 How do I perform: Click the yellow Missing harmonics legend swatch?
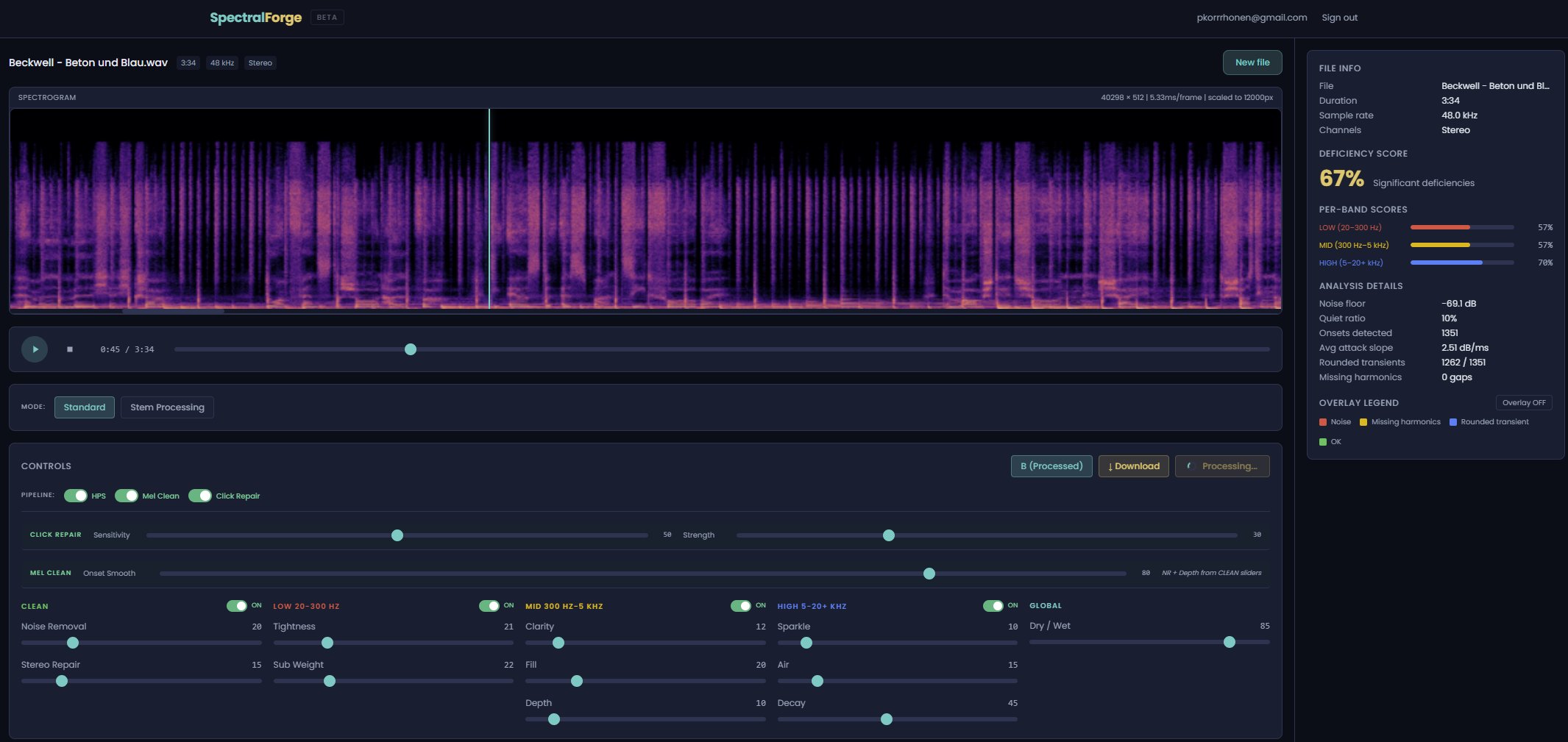pos(1363,421)
